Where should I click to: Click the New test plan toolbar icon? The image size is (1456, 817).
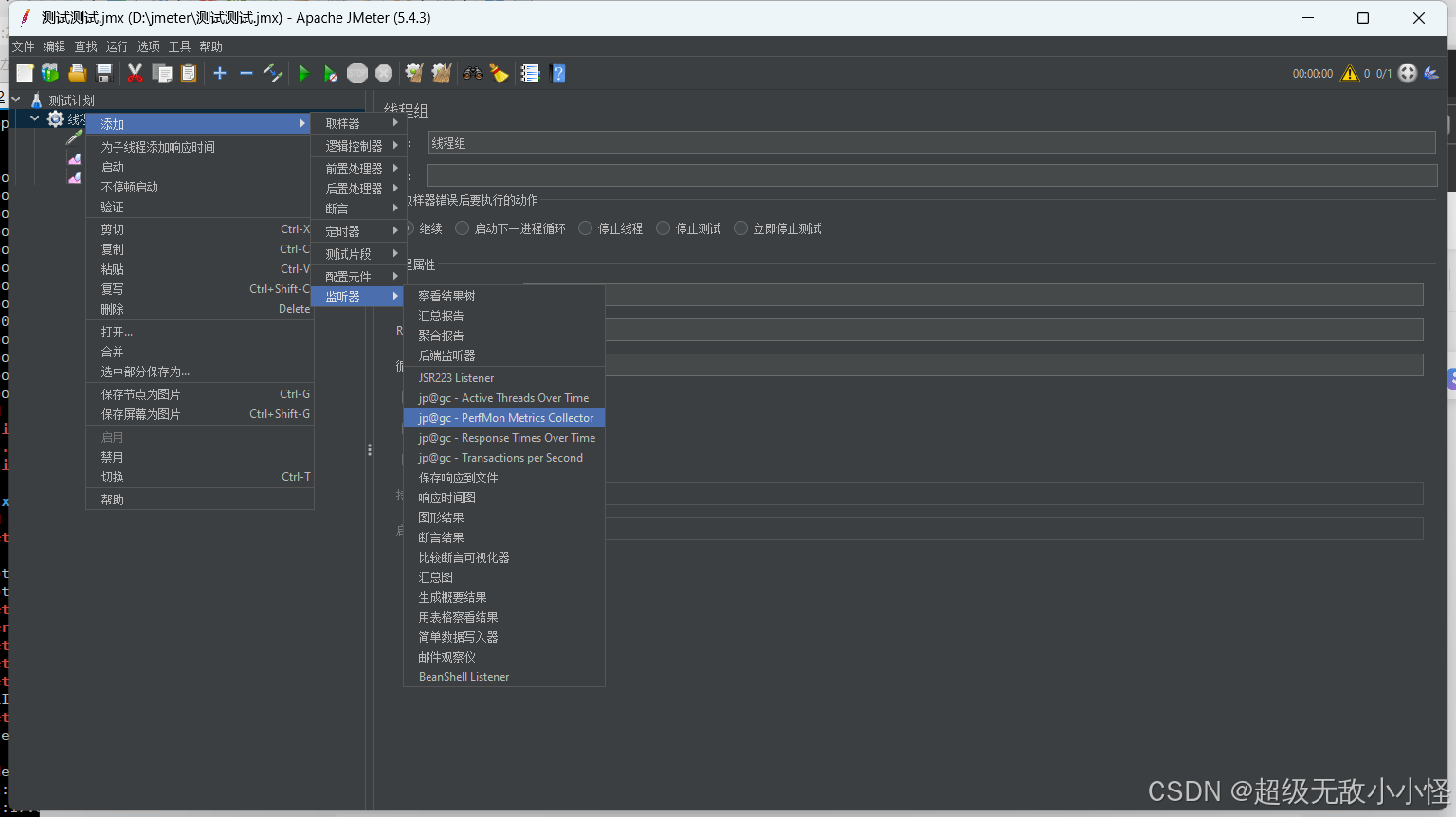click(25, 73)
